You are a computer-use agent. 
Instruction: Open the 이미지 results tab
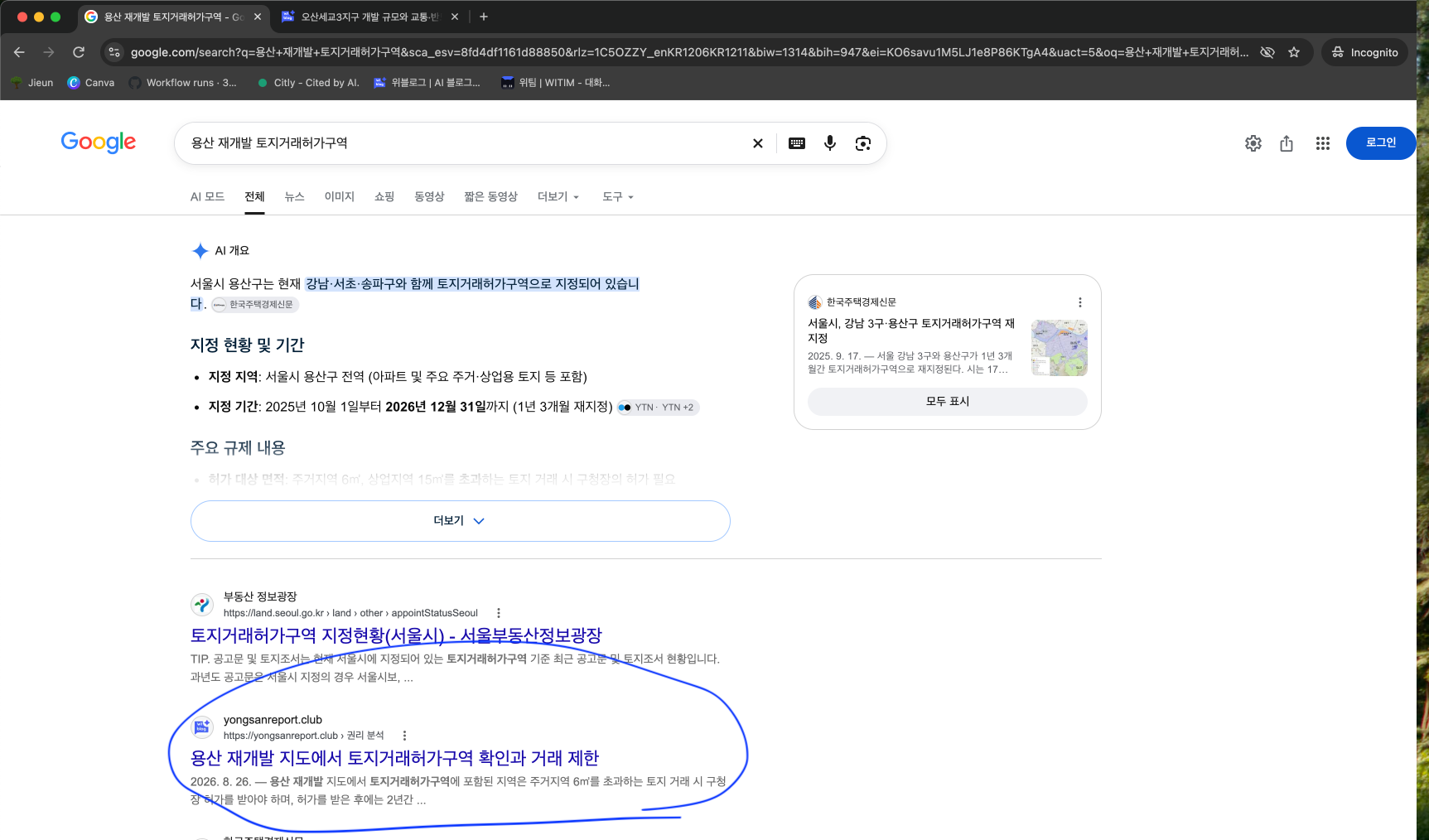[340, 196]
